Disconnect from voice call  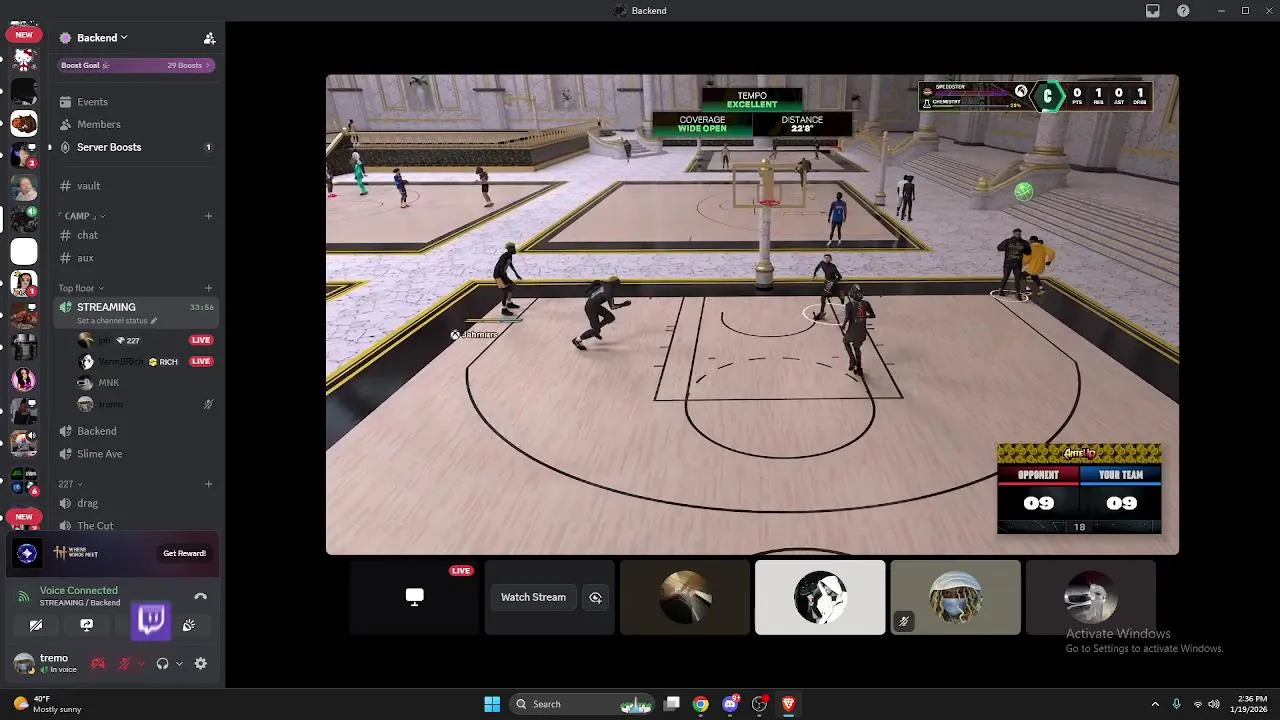pos(200,597)
